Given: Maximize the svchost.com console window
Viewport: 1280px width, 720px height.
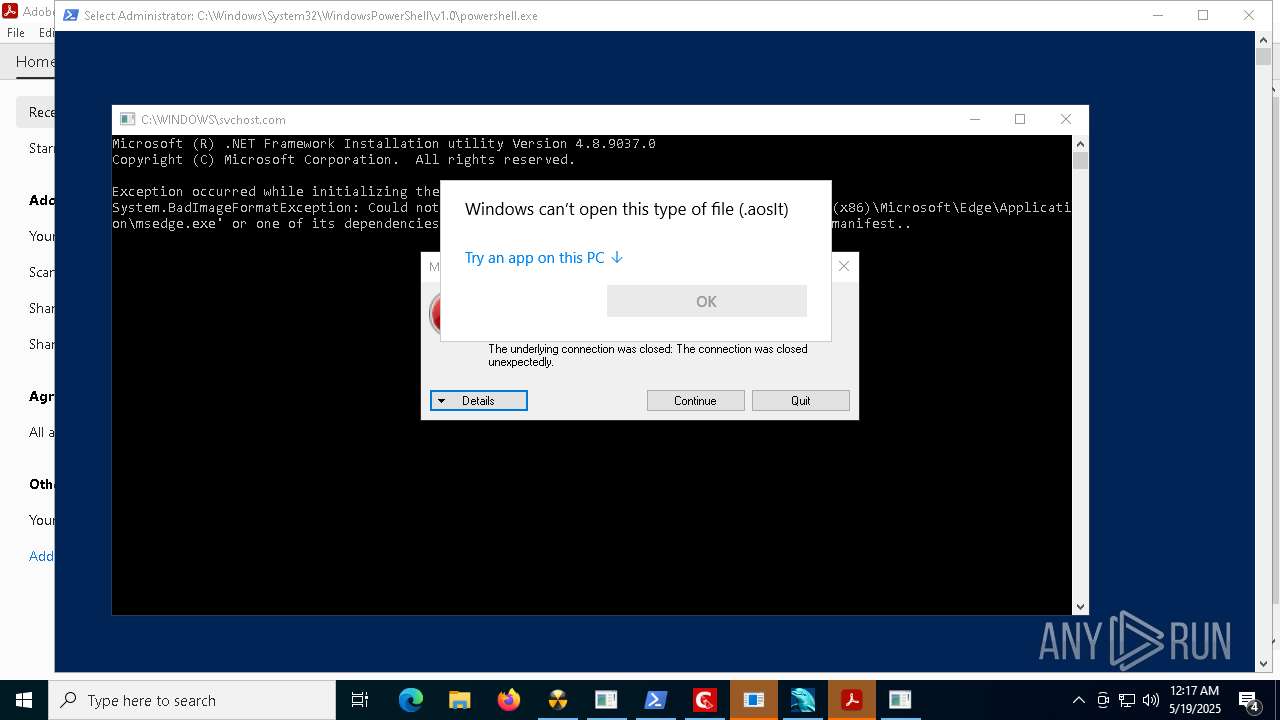Looking at the screenshot, I should (1020, 119).
